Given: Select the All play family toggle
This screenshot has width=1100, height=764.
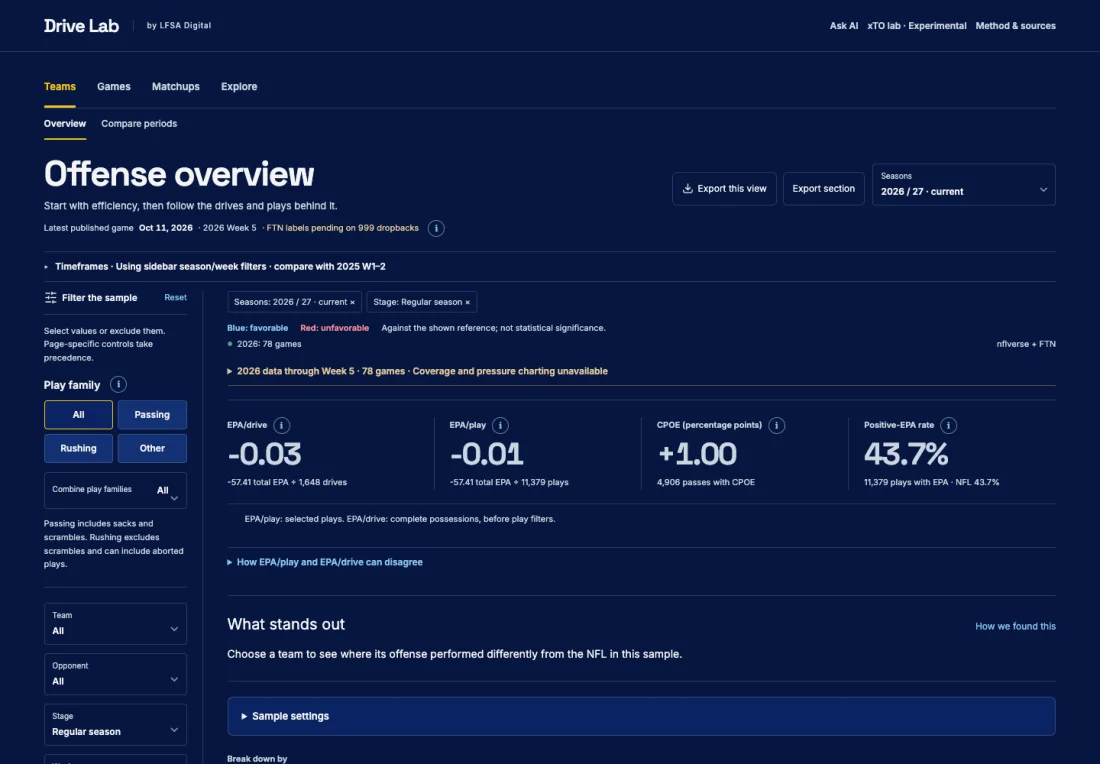Looking at the screenshot, I should [78, 415].
